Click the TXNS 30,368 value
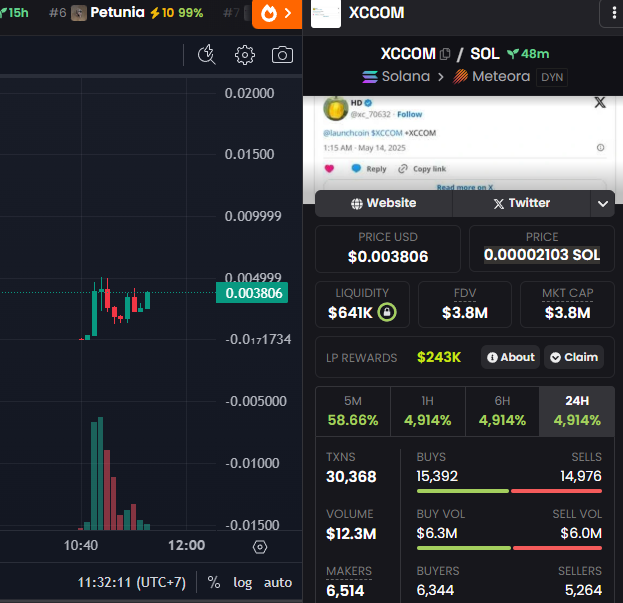Screen dimensions: 623x603 (x=351, y=476)
